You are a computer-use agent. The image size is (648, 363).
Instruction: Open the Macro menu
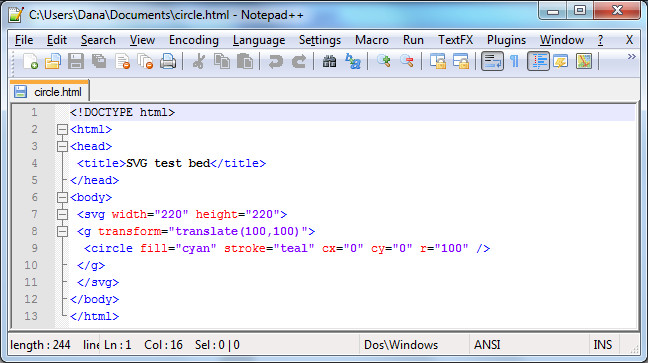[x=372, y=40]
